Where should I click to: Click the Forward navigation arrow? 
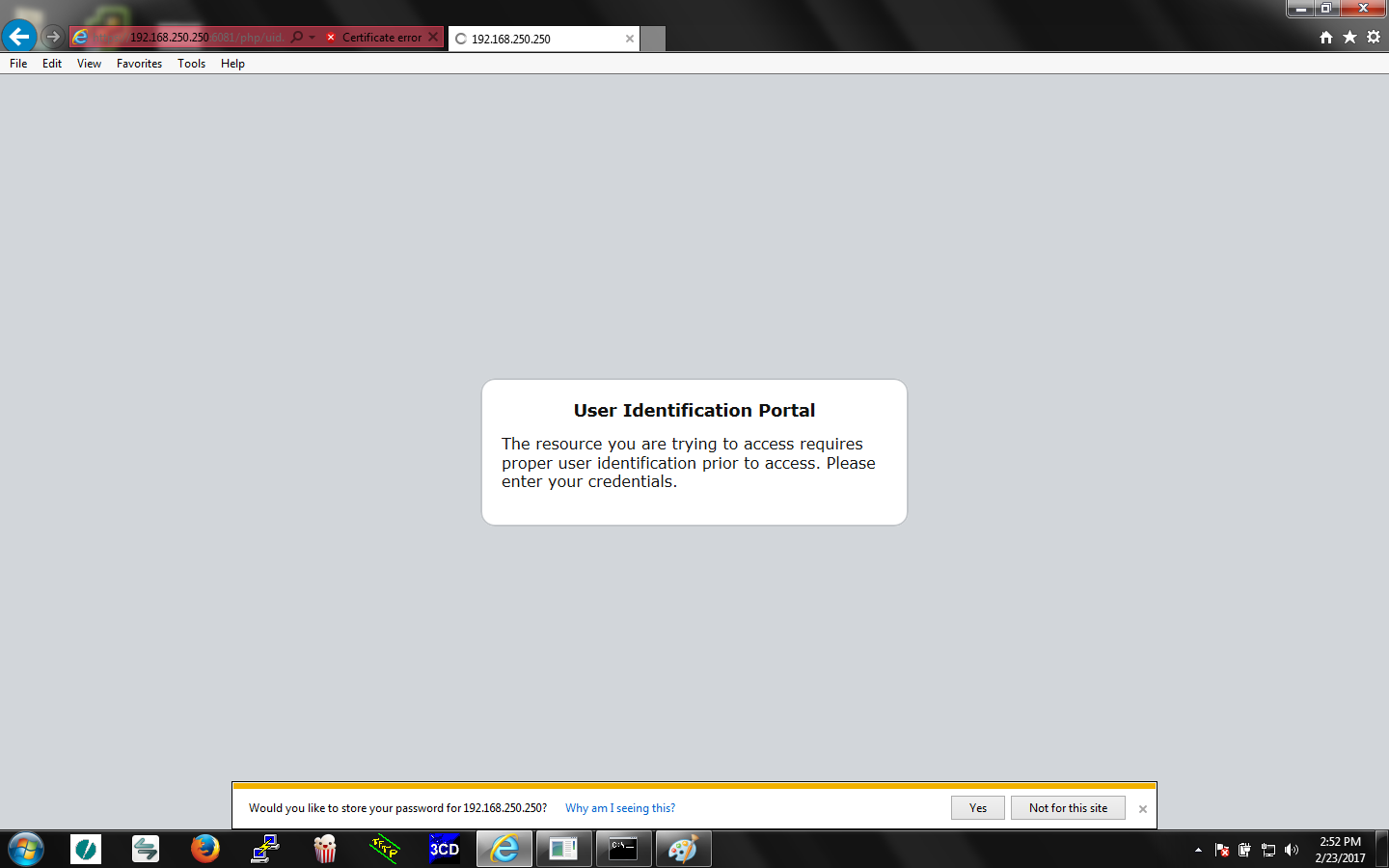click(x=53, y=37)
